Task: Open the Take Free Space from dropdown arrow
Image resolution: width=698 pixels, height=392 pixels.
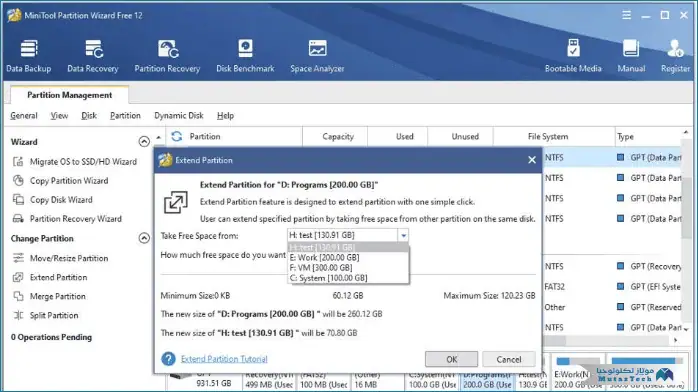Action: [403, 235]
